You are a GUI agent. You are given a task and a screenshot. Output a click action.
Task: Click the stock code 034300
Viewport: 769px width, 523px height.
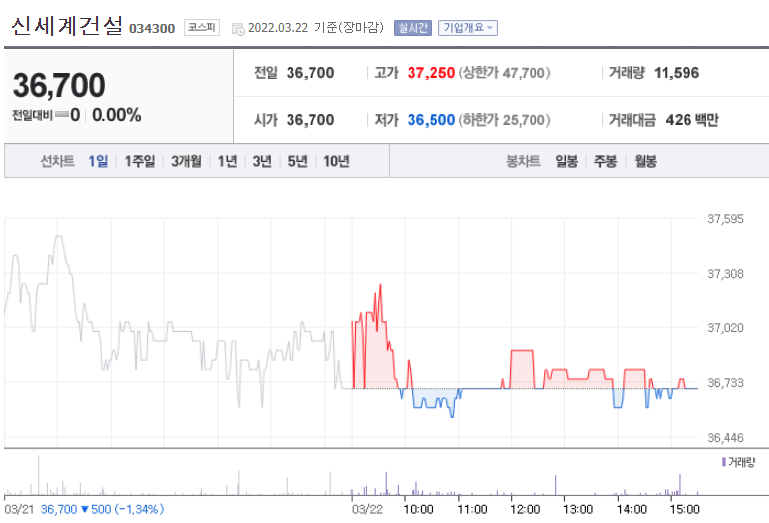(152, 29)
